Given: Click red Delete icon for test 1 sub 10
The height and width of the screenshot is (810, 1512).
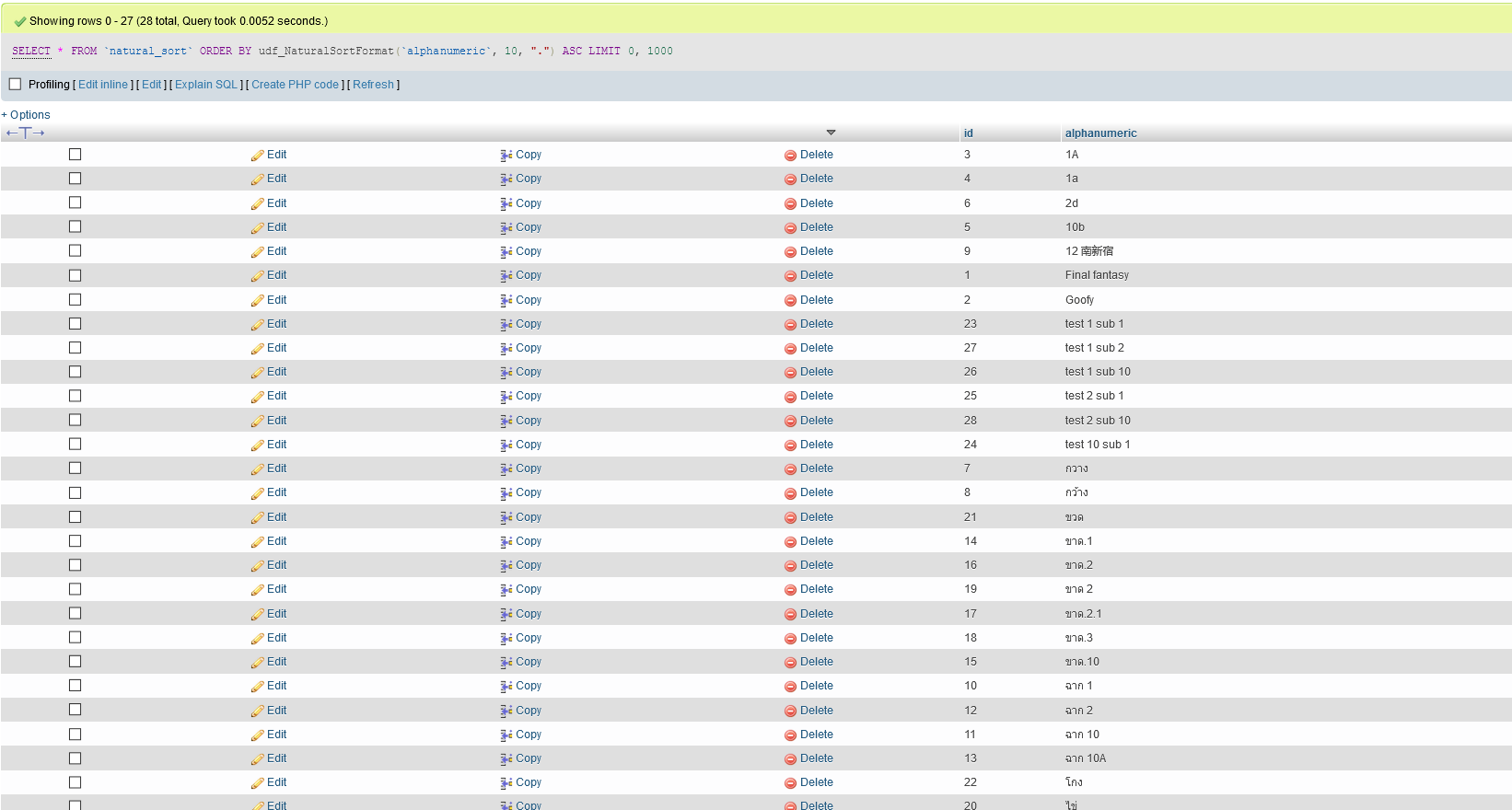Looking at the screenshot, I should tap(790, 373).
